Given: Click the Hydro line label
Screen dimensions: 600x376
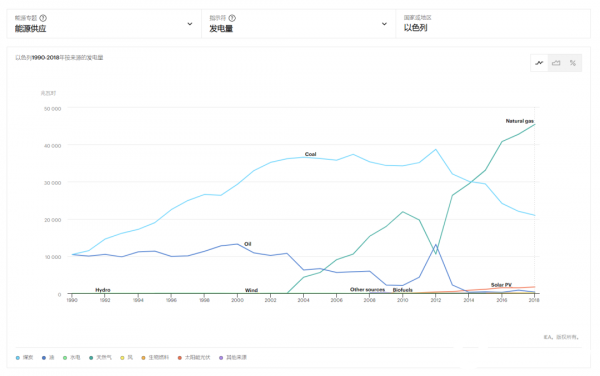Looking at the screenshot, I should [103, 290].
